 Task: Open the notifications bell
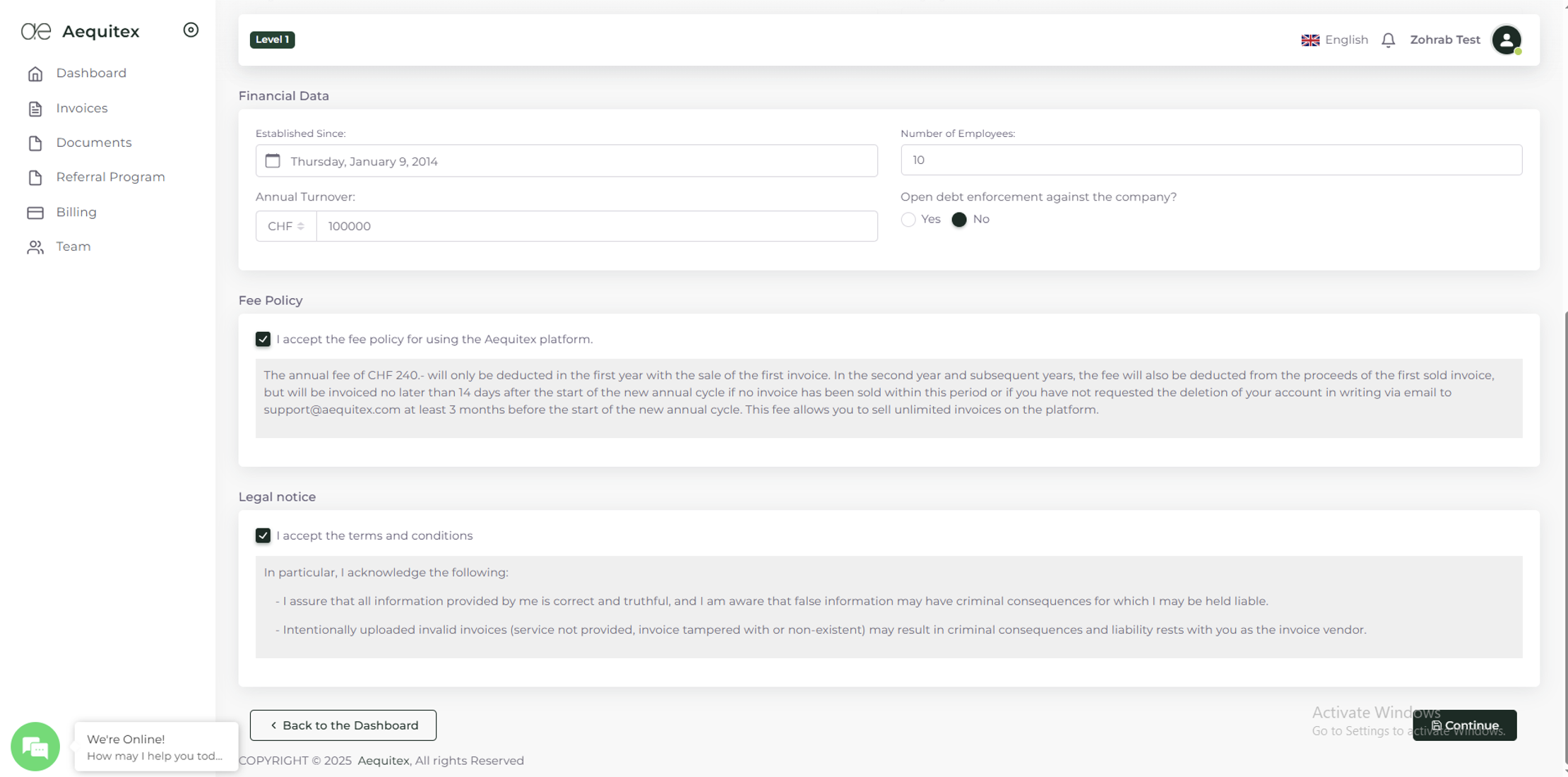click(x=1388, y=40)
